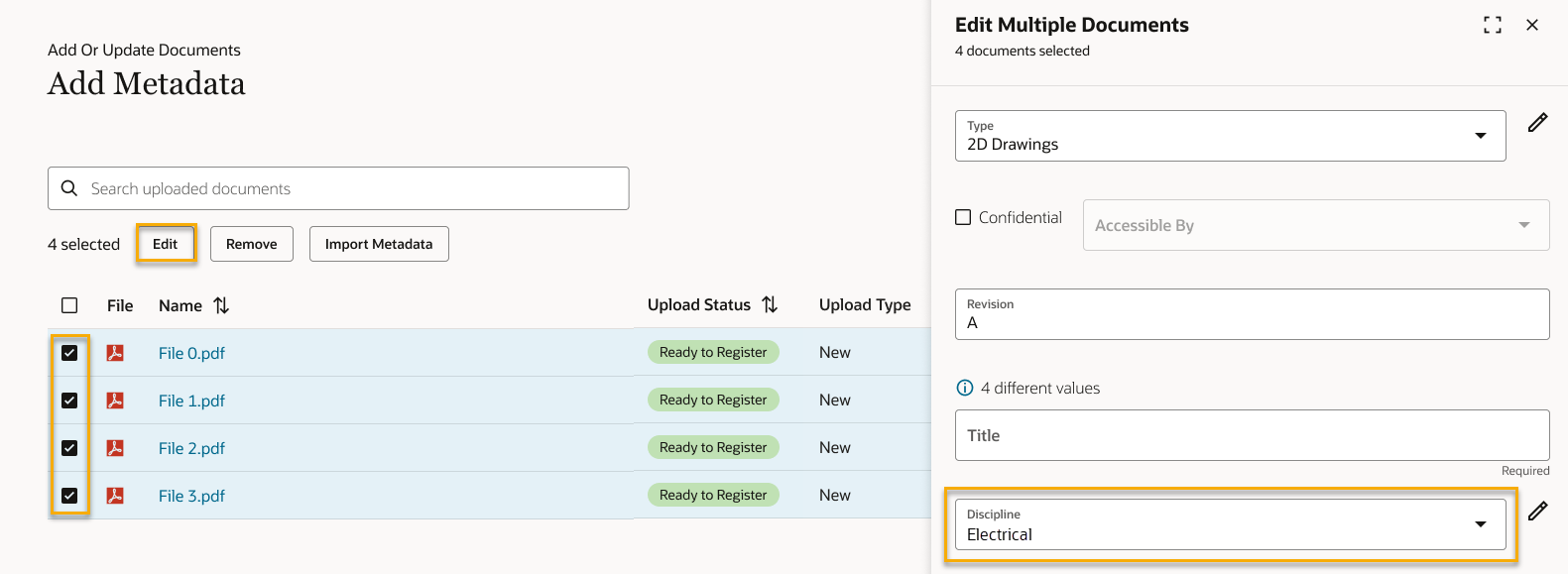Sort by Name column arrows

click(x=221, y=305)
